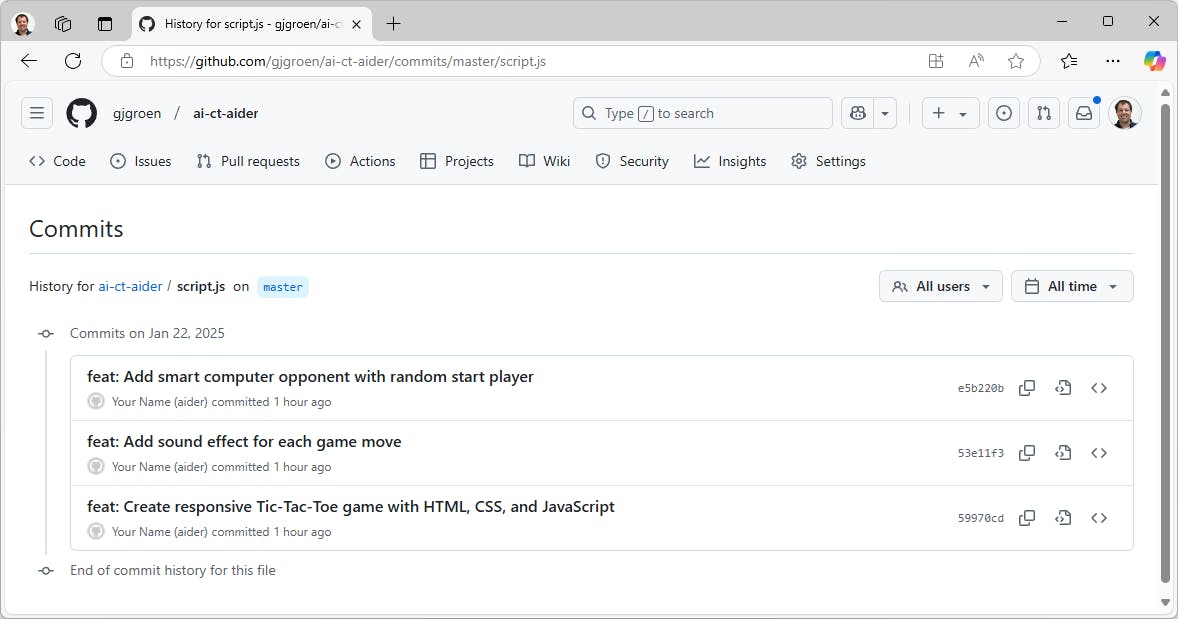
Task: Copy full SHA for commit e5b220b
Action: tap(1026, 388)
